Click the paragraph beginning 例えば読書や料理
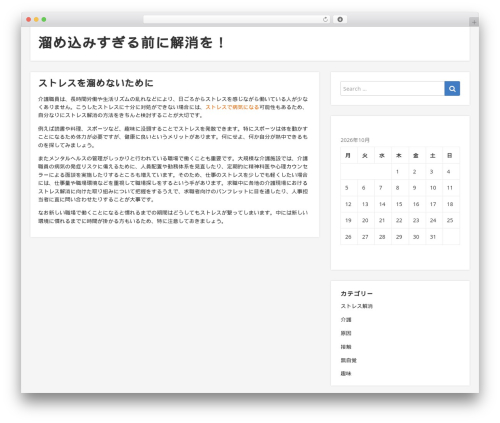The image size is (500, 423). (173, 137)
